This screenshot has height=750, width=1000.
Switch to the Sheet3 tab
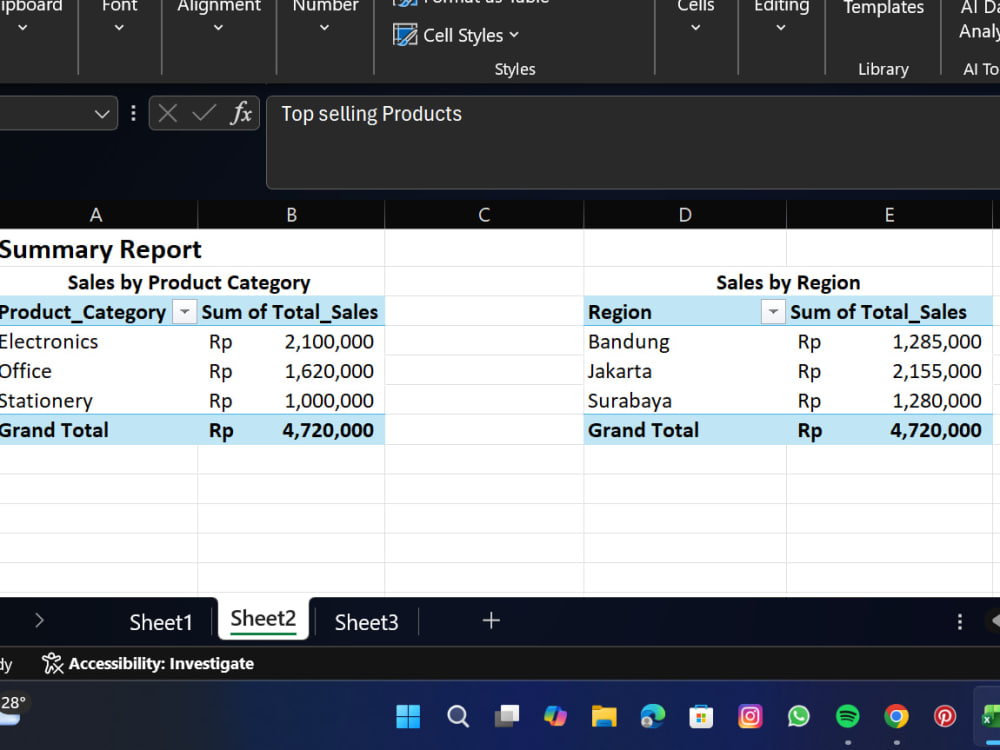tap(366, 622)
